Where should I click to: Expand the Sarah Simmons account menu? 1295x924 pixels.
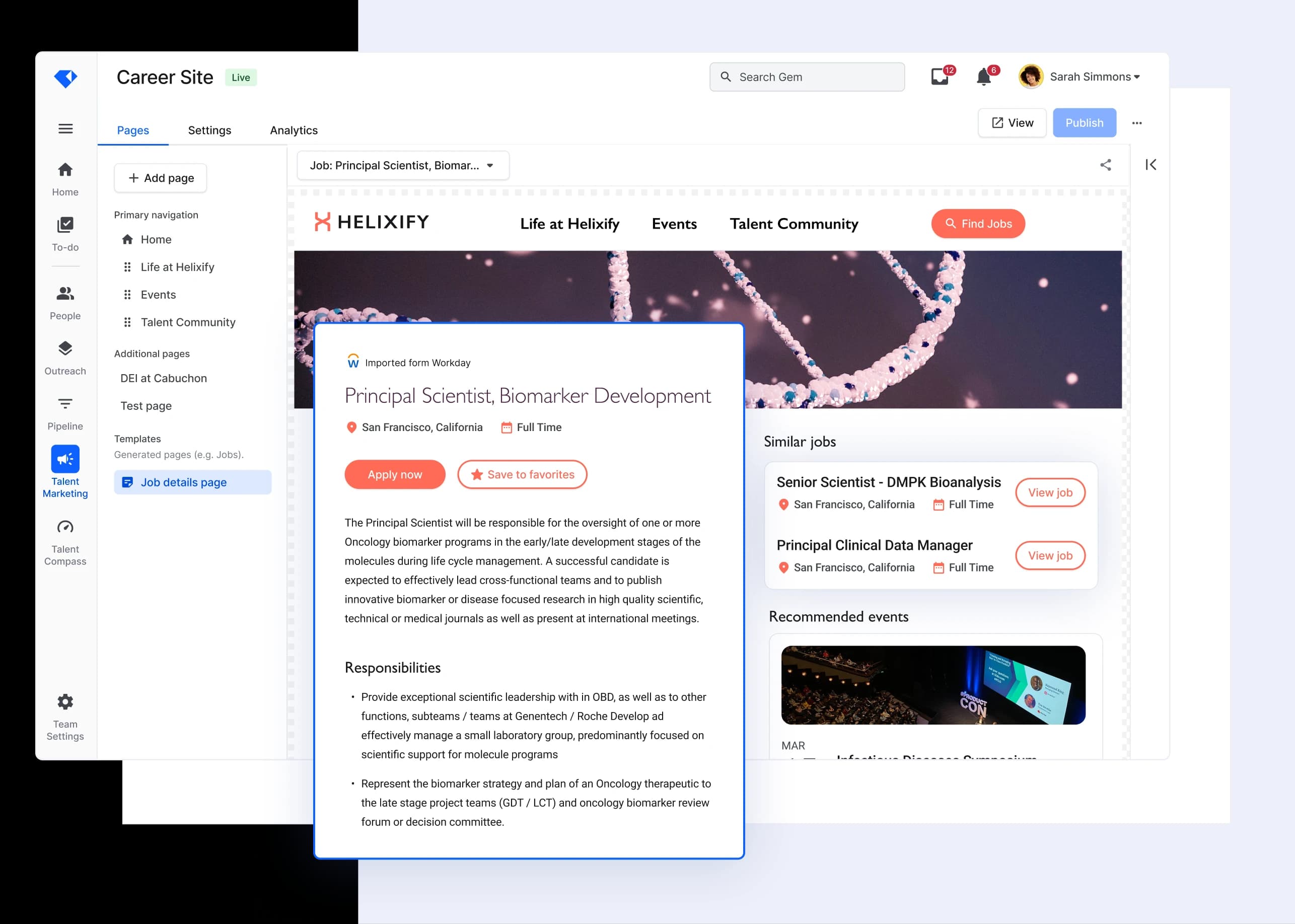1093,76
